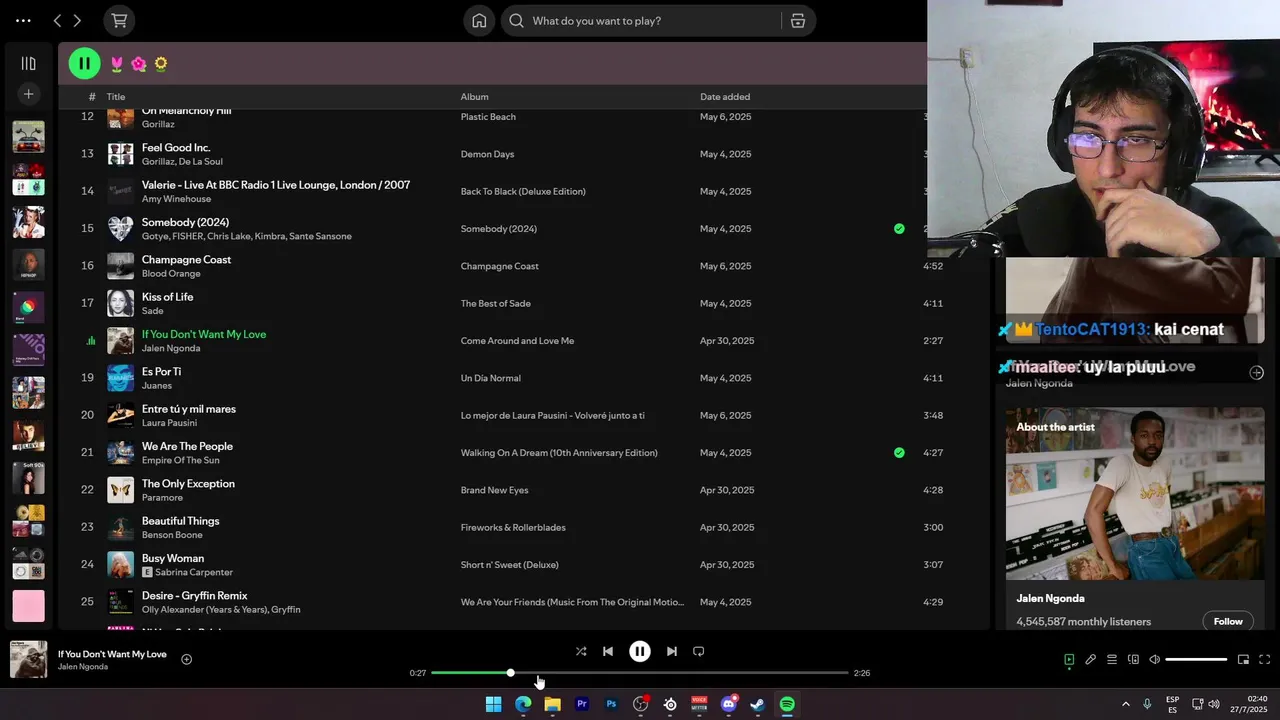Open Connect to a device
The width and height of the screenshot is (1280, 720).
[x=1133, y=660]
